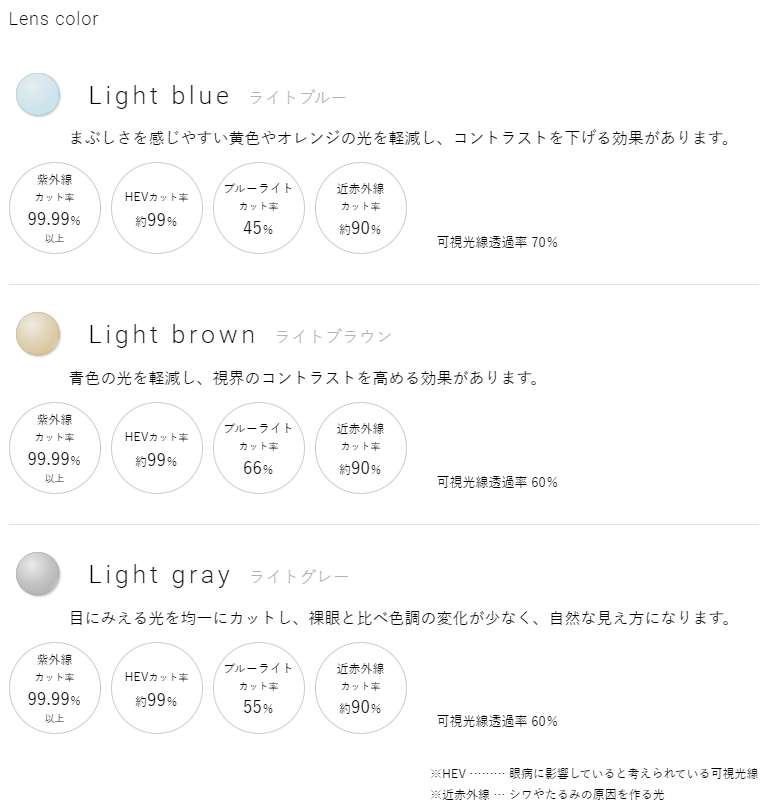The width and height of the screenshot is (771, 812).
Task: Click Light blue HEV cut rate badge
Action: [156, 208]
